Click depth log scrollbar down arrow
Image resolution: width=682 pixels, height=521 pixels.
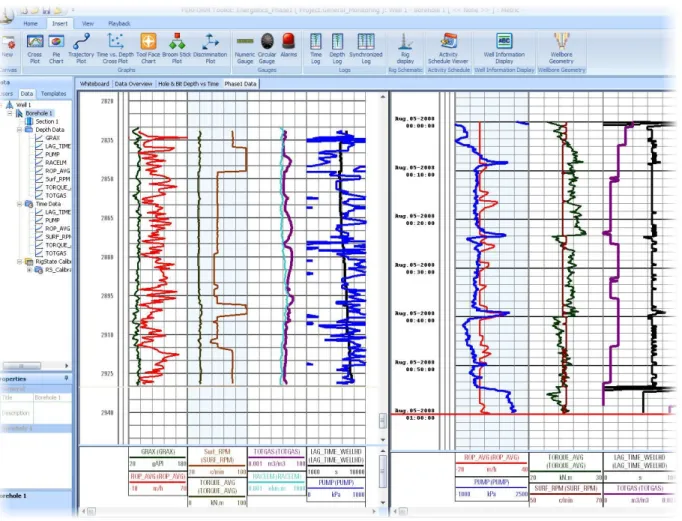383,440
